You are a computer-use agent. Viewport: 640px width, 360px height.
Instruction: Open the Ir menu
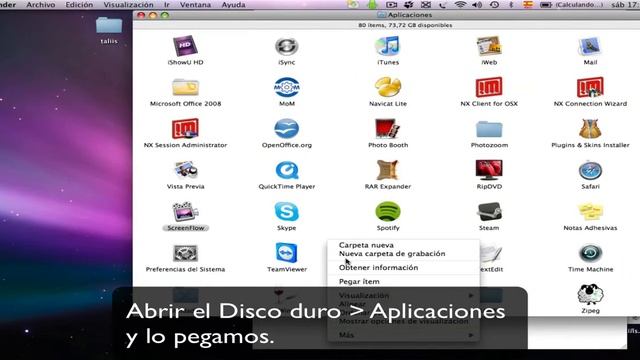point(167,5)
